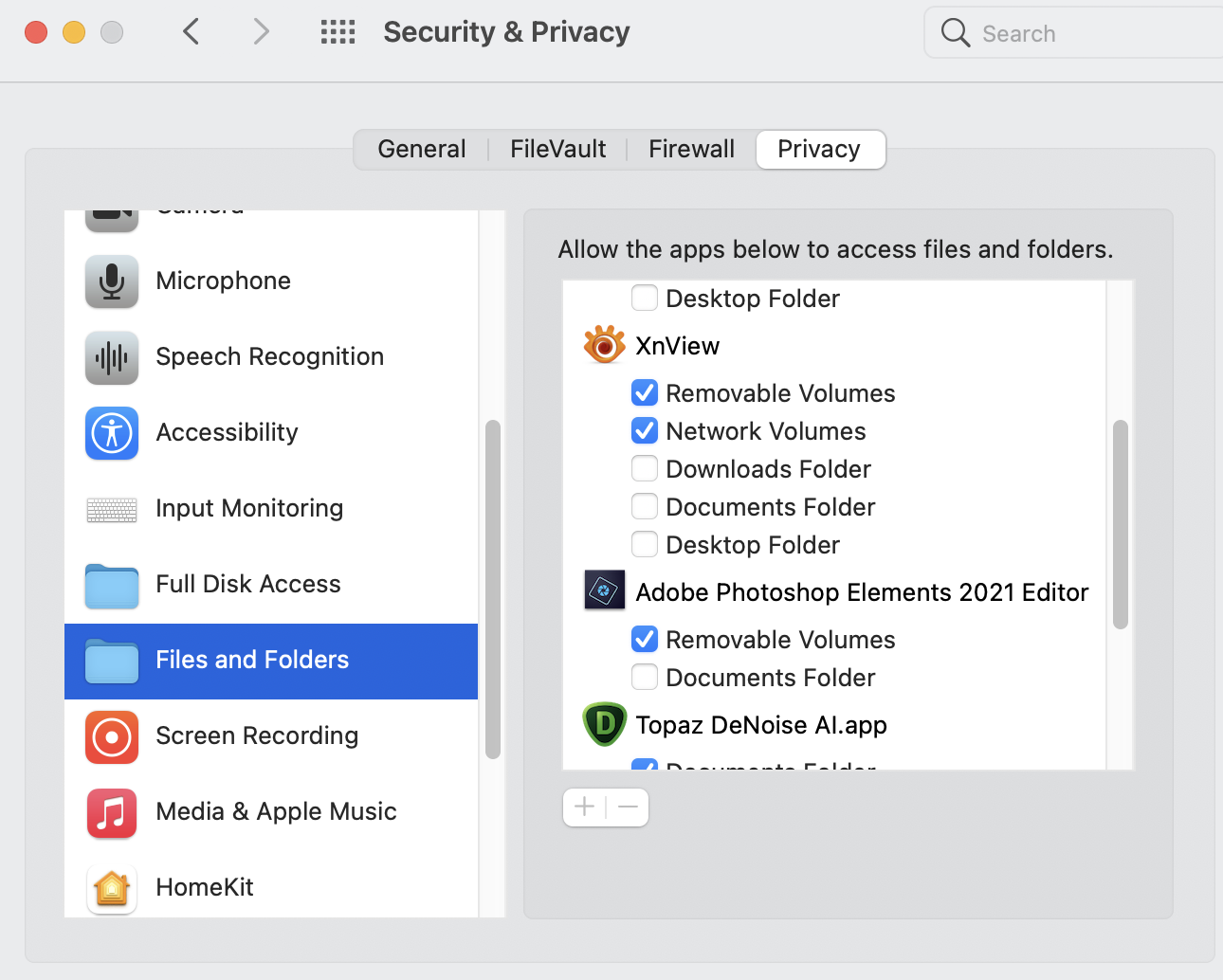Click the plus add app button
The image size is (1223, 980).
click(x=584, y=808)
